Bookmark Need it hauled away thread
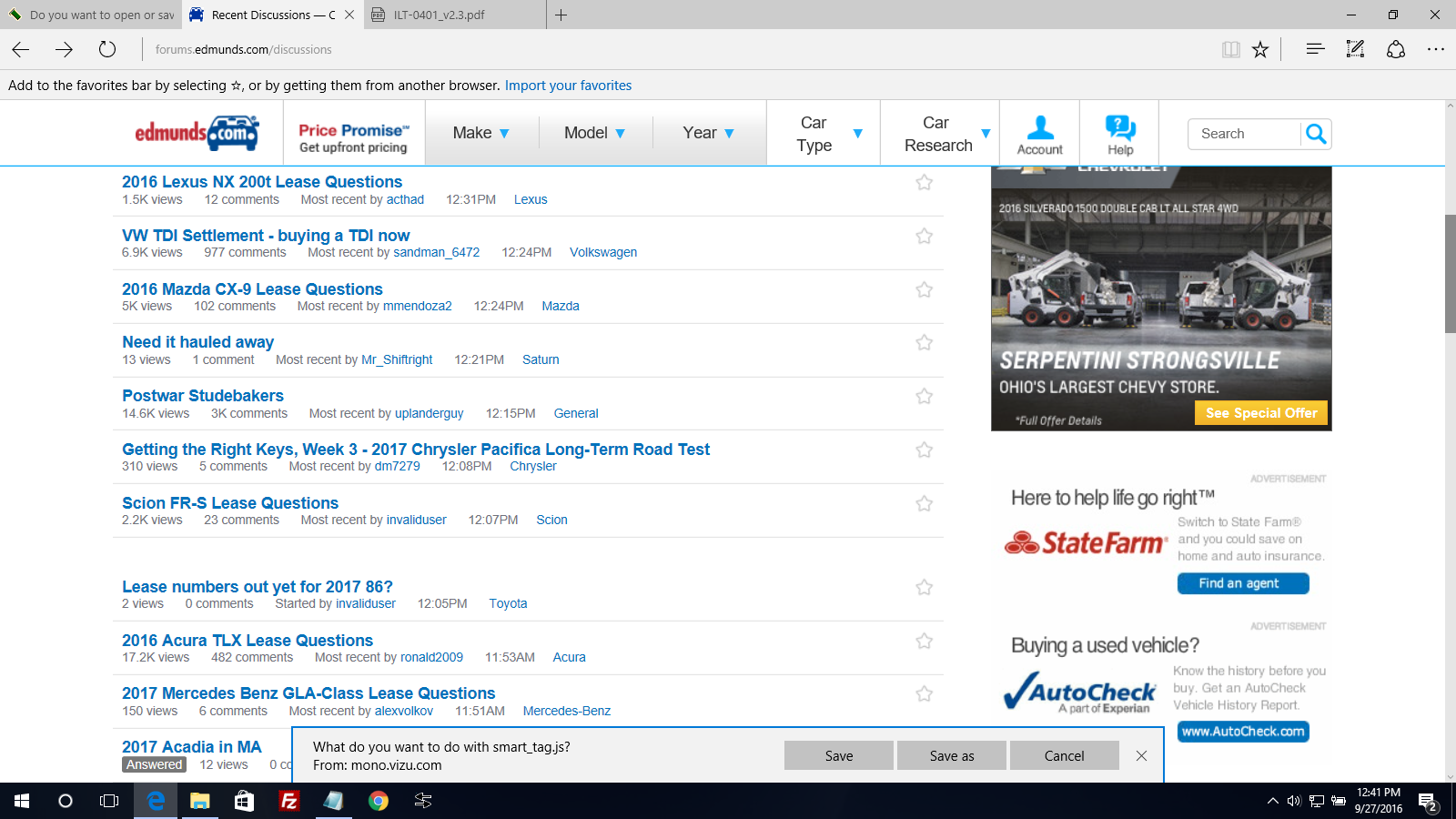This screenshot has width=1456, height=819. (x=925, y=342)
